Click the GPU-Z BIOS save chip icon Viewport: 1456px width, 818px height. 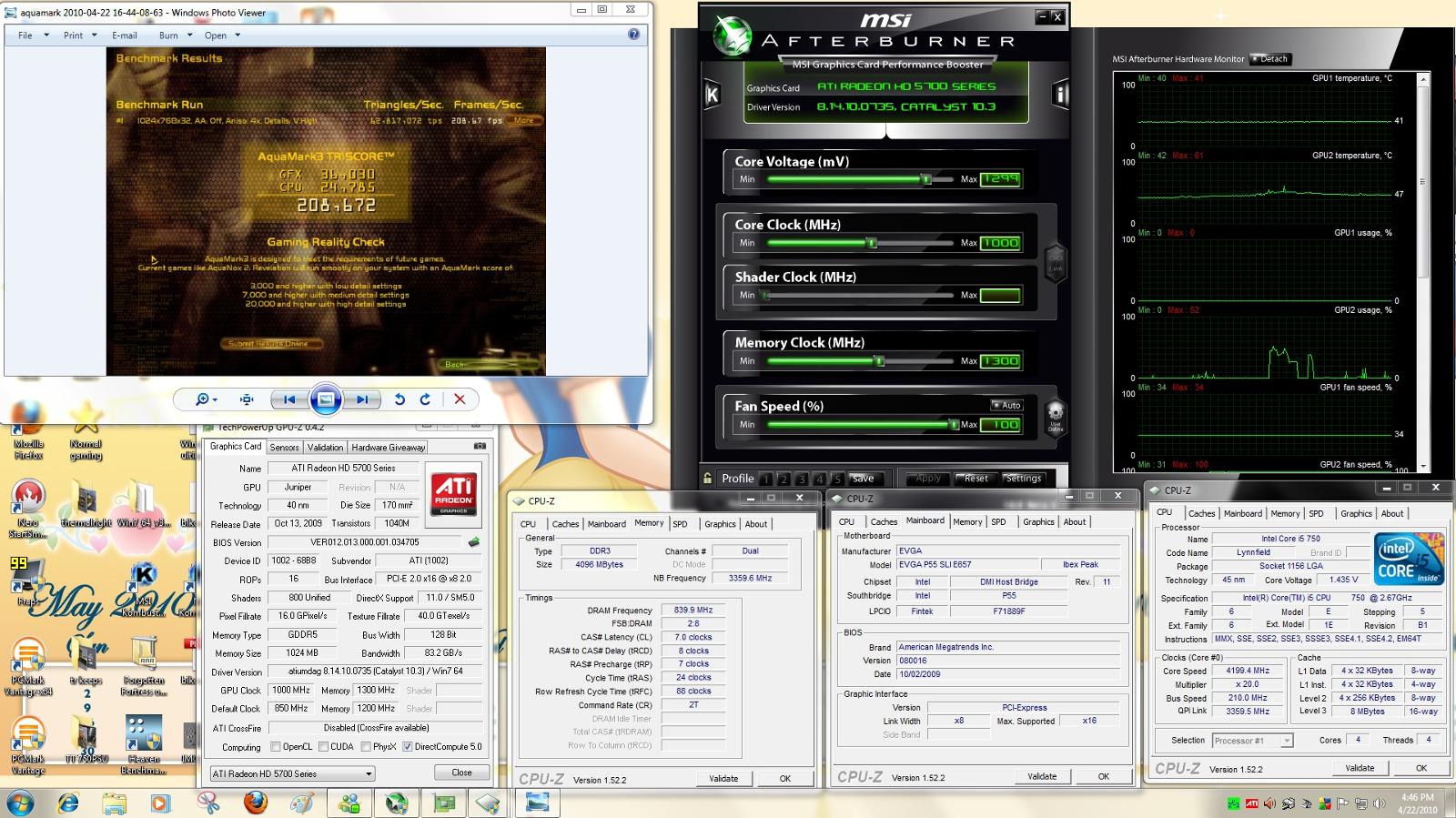474,541
